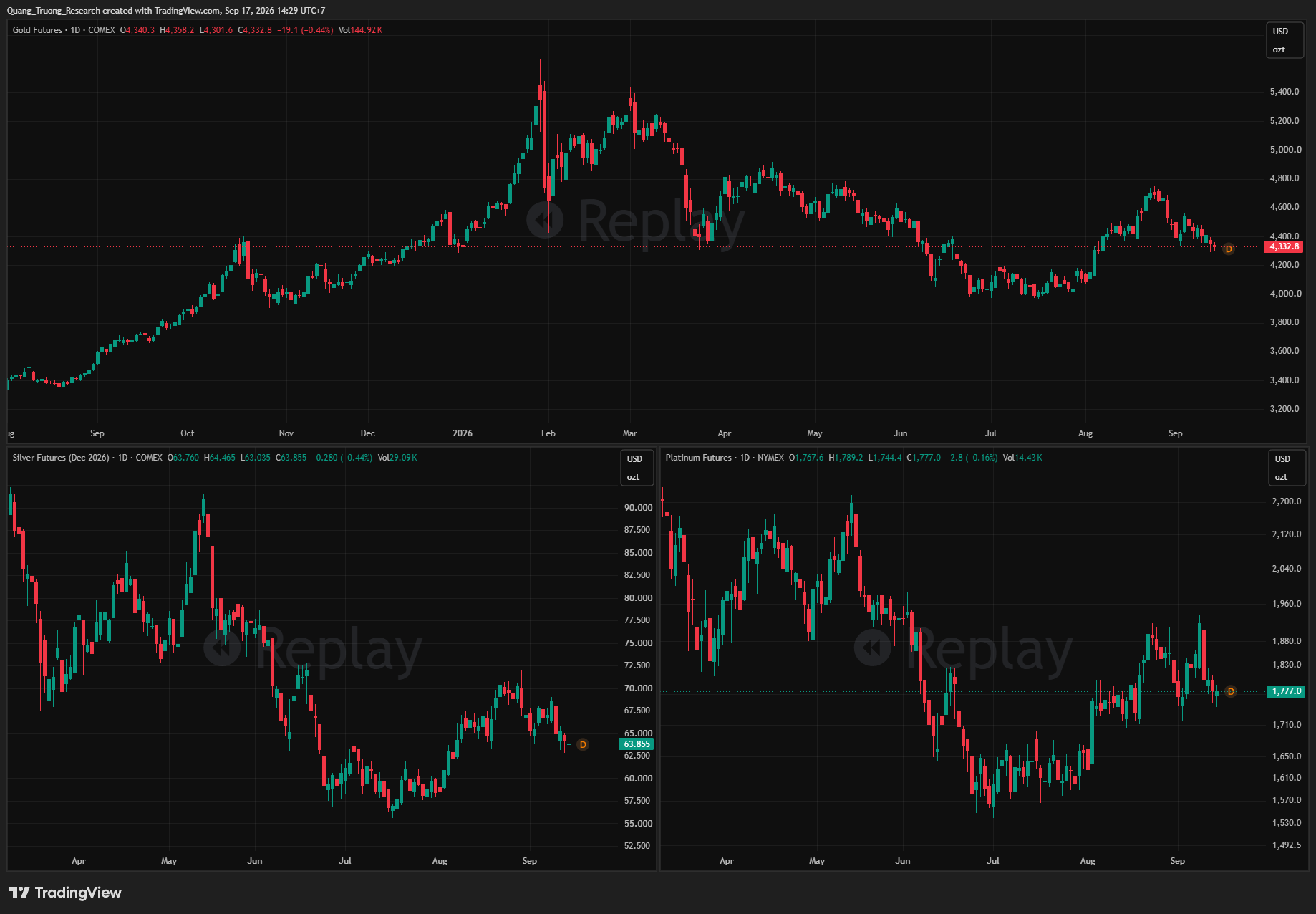Click the red 4,332.8 gold price label
This screenshot has width=1316, height=914.
pos(1284,246)
